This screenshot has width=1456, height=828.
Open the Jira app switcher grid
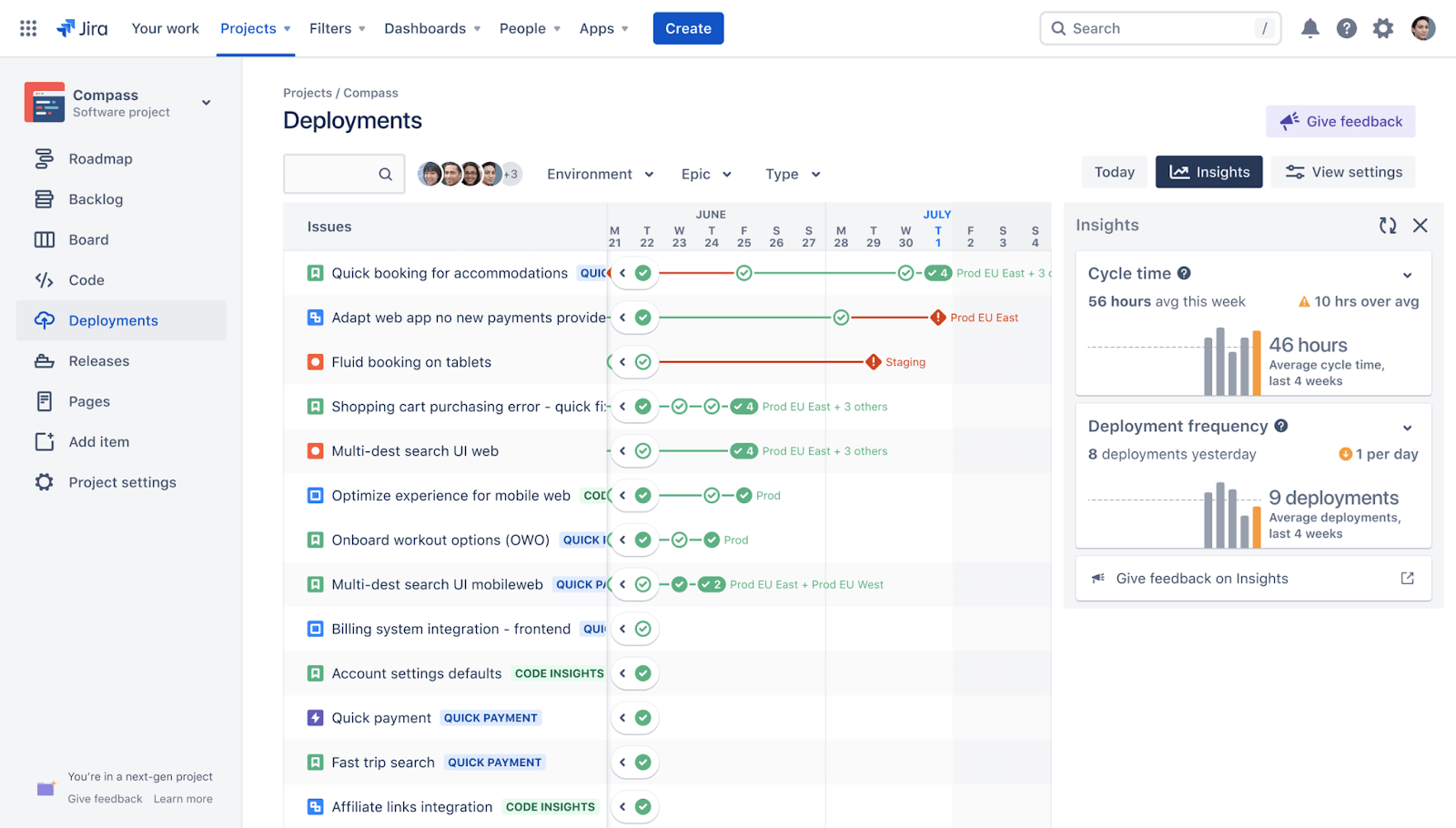point(27,28)
